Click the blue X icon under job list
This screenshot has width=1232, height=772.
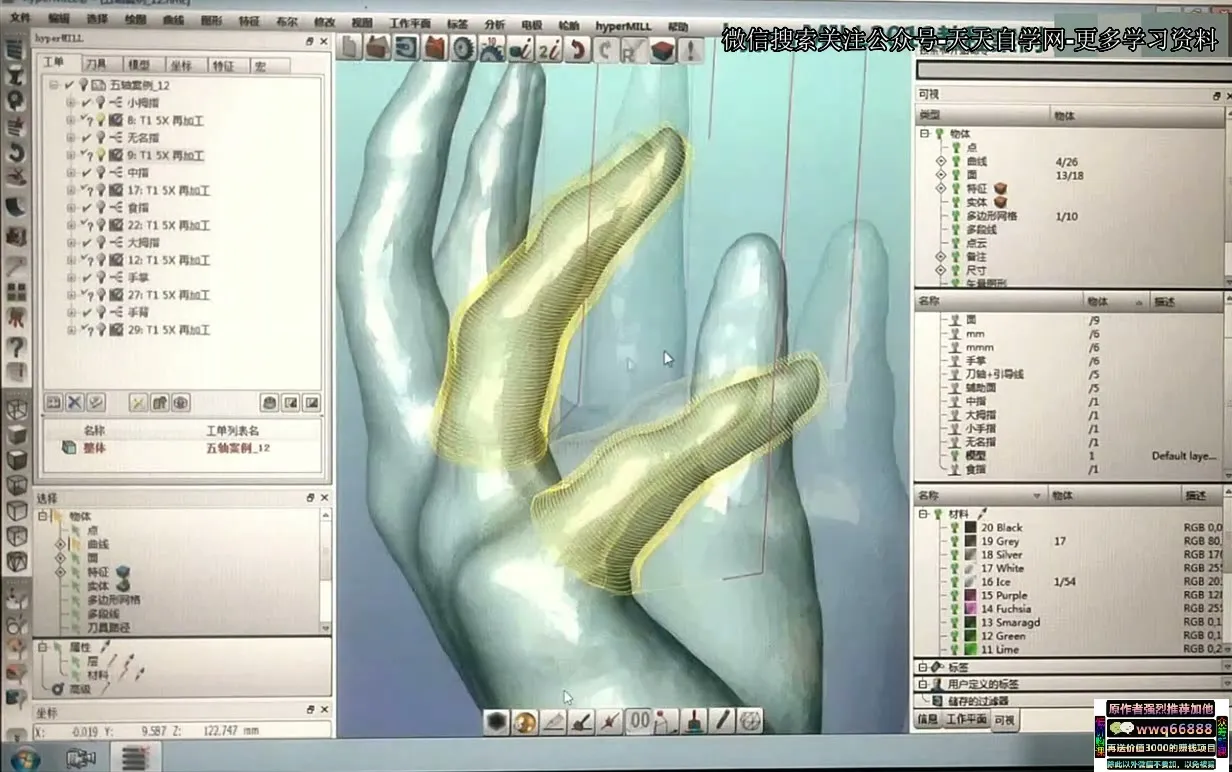click(75, 402)
